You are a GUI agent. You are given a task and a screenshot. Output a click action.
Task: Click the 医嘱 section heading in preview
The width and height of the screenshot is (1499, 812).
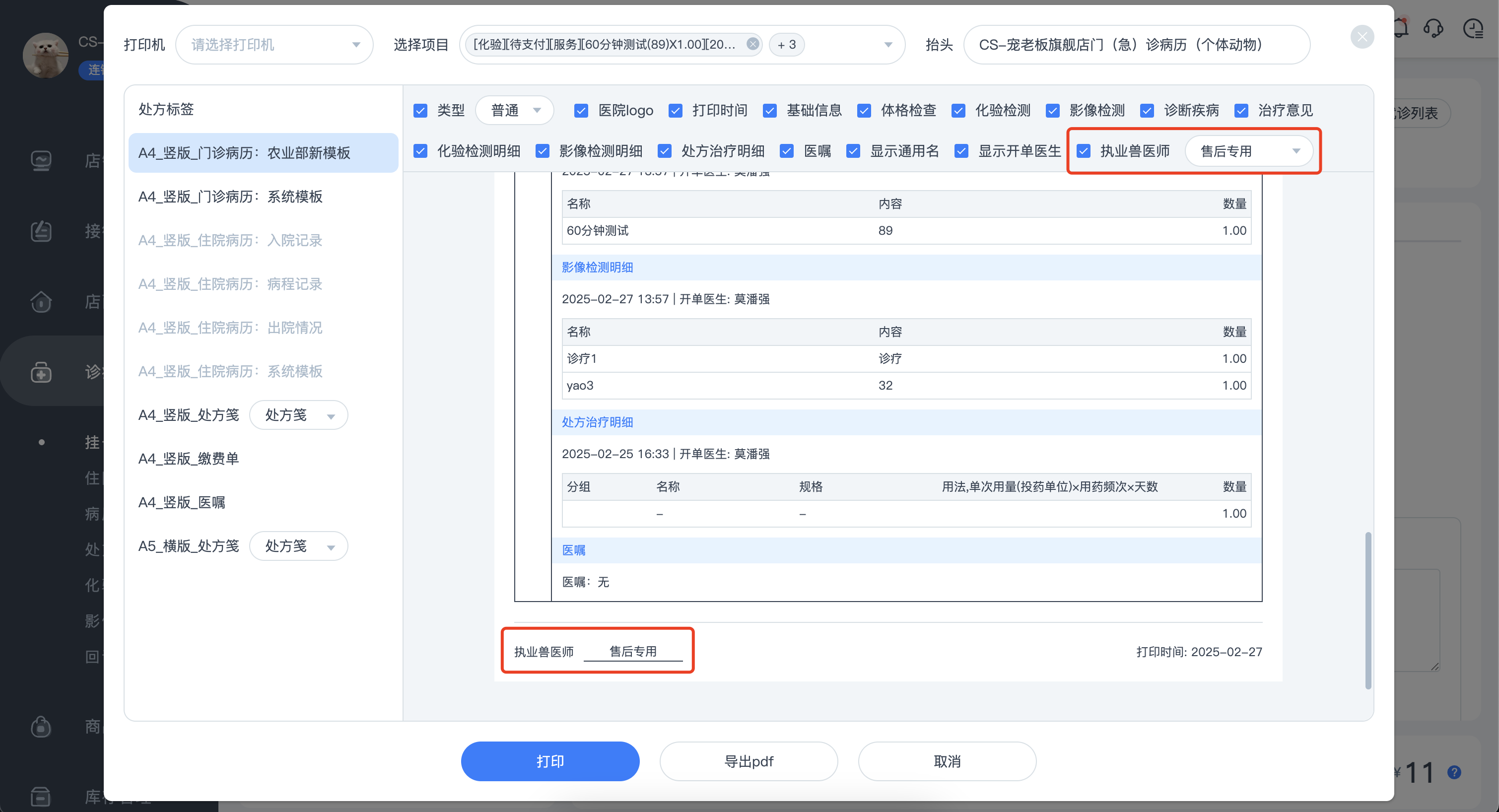pyautogui.click(x=573, y=550)
